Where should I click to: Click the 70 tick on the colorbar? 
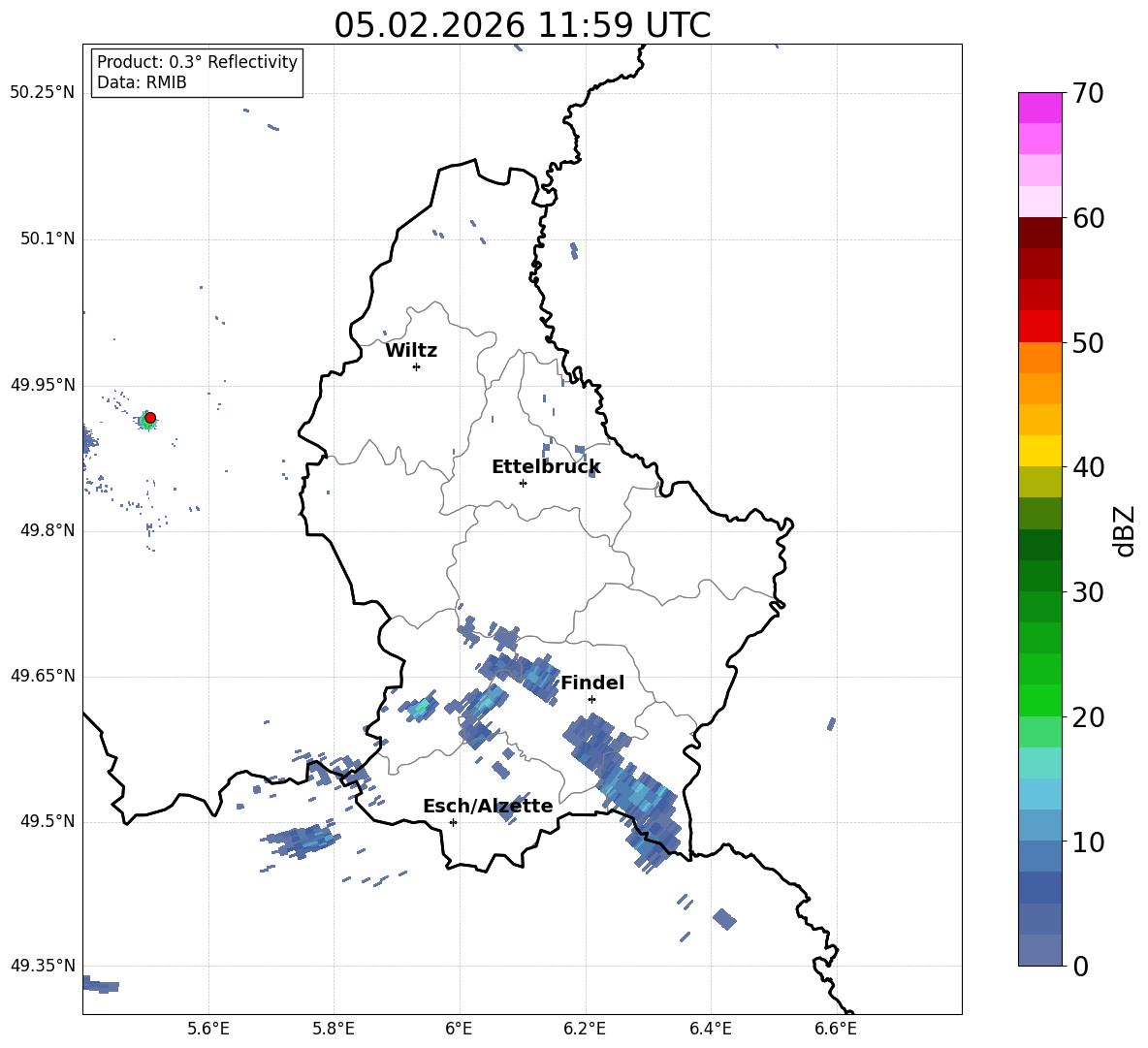coord(1088,94)
